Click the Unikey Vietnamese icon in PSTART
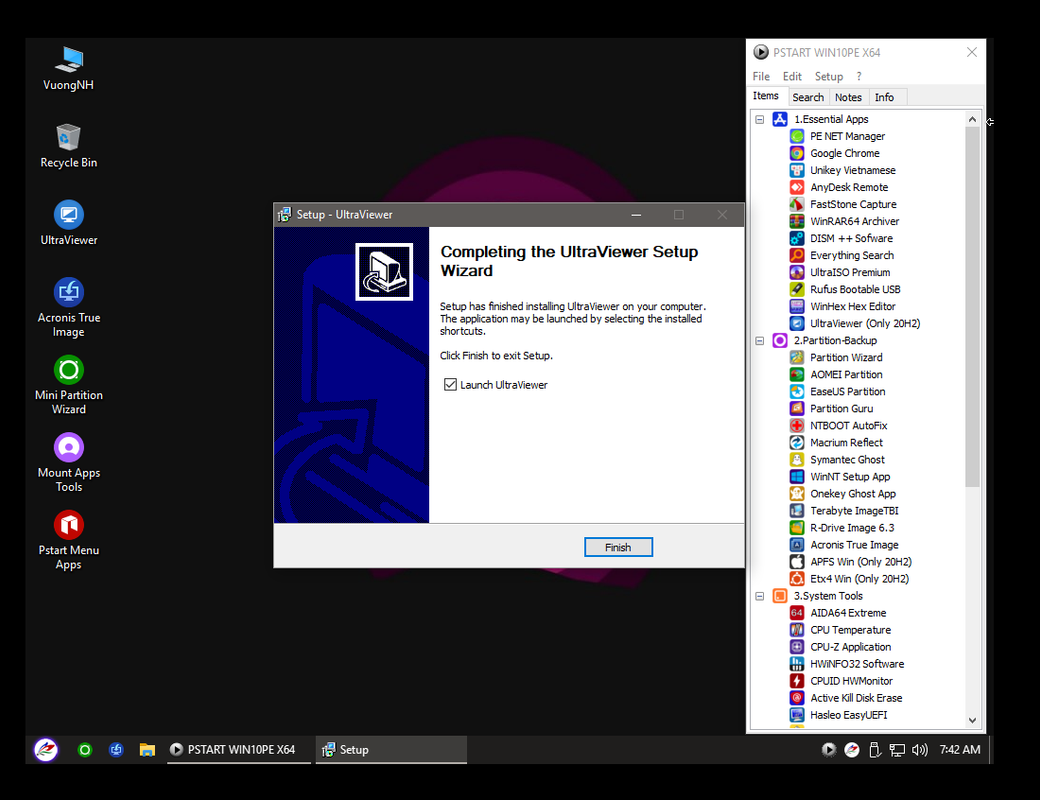Viewport: 1040px width, 800px height. point(797,170)
